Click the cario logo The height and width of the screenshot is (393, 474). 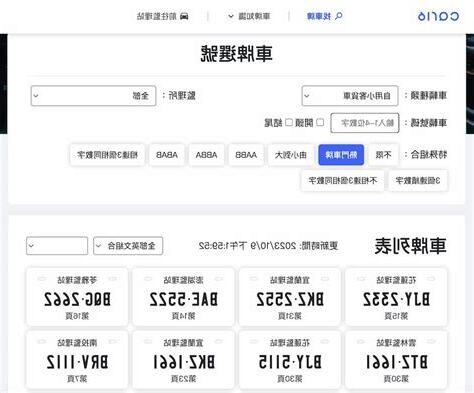tap(438, 16)
